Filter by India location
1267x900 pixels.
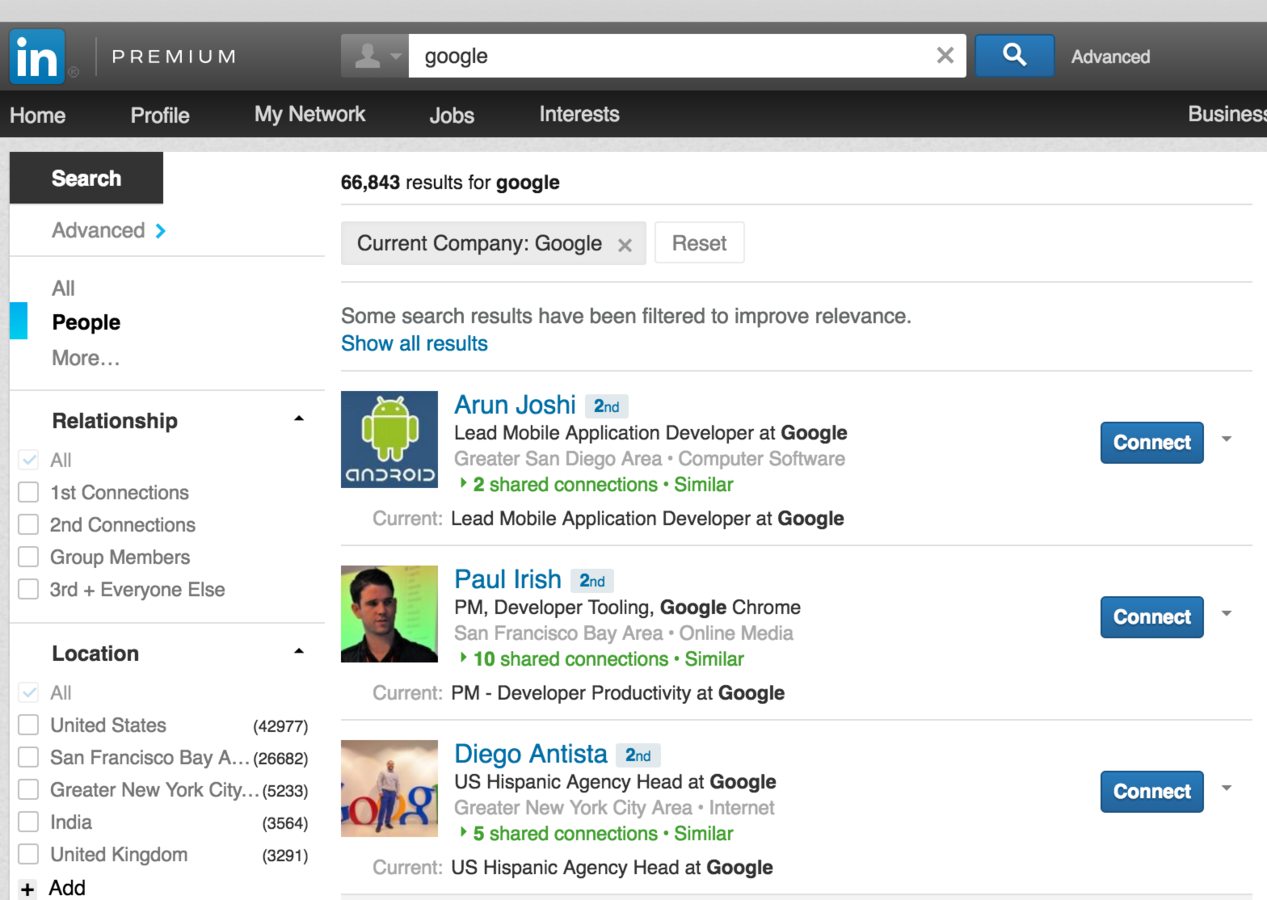pos(29,822)
